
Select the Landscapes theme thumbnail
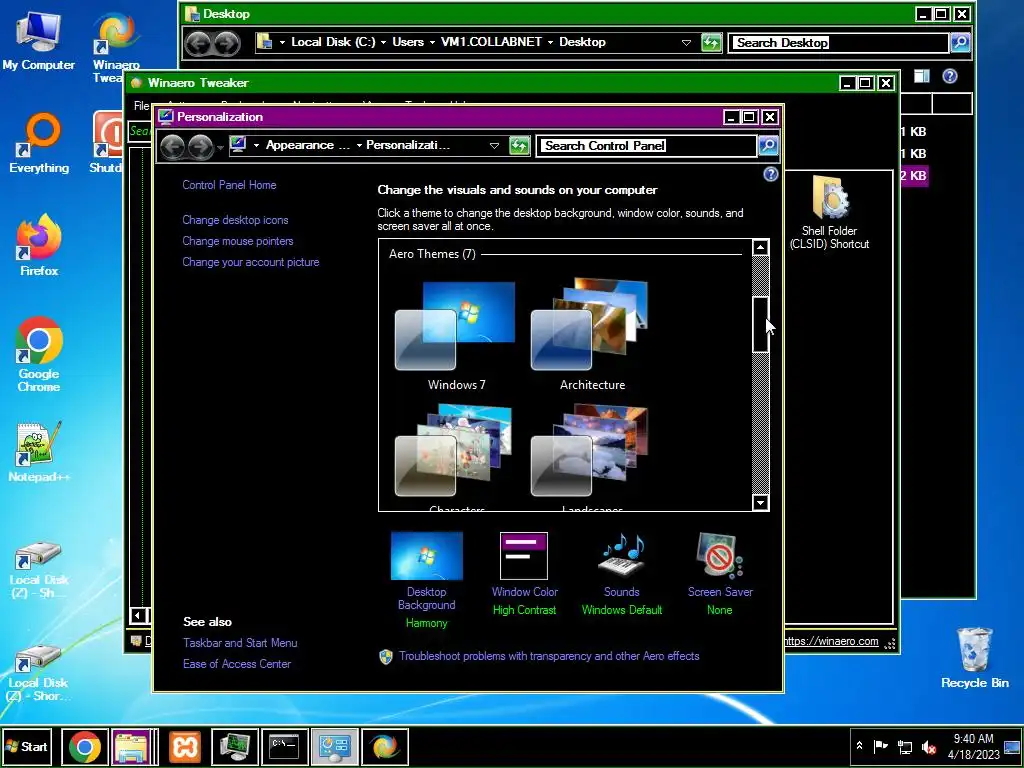pos(591,451)
